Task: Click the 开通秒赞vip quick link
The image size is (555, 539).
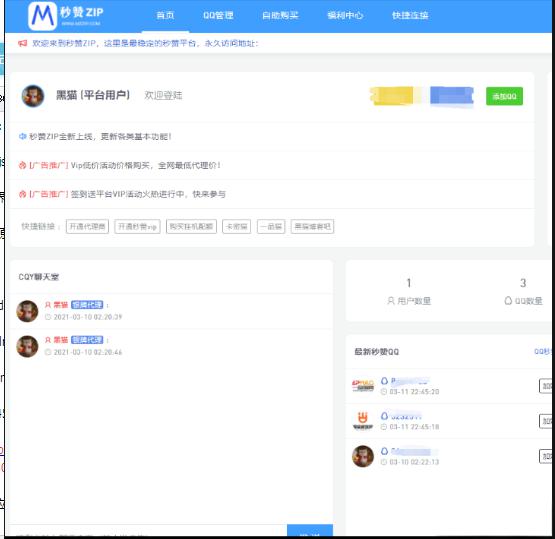Action: [x=137, y=227]
